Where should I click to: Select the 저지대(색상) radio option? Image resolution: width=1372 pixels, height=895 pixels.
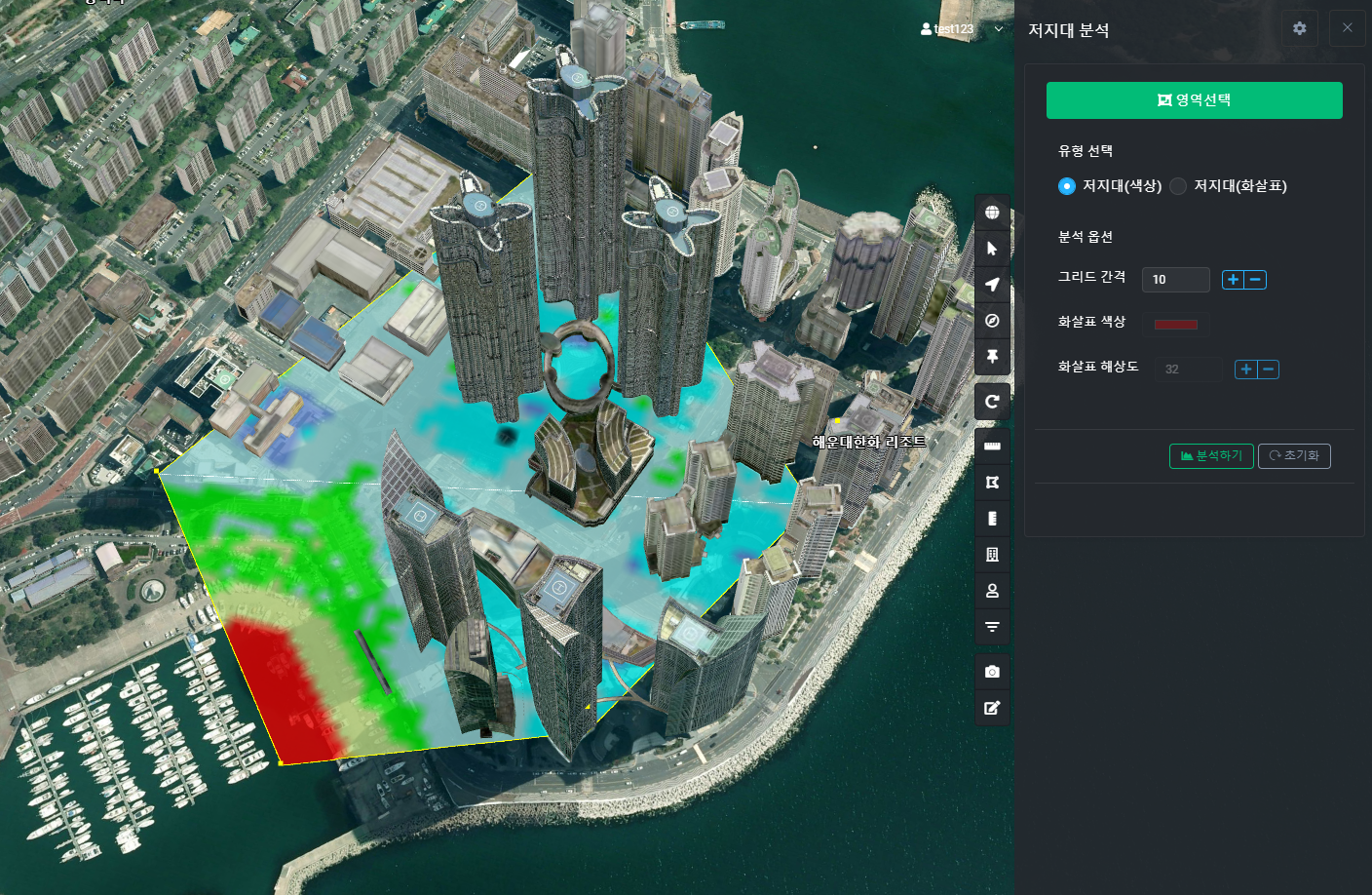click(x=1067, y=186)
